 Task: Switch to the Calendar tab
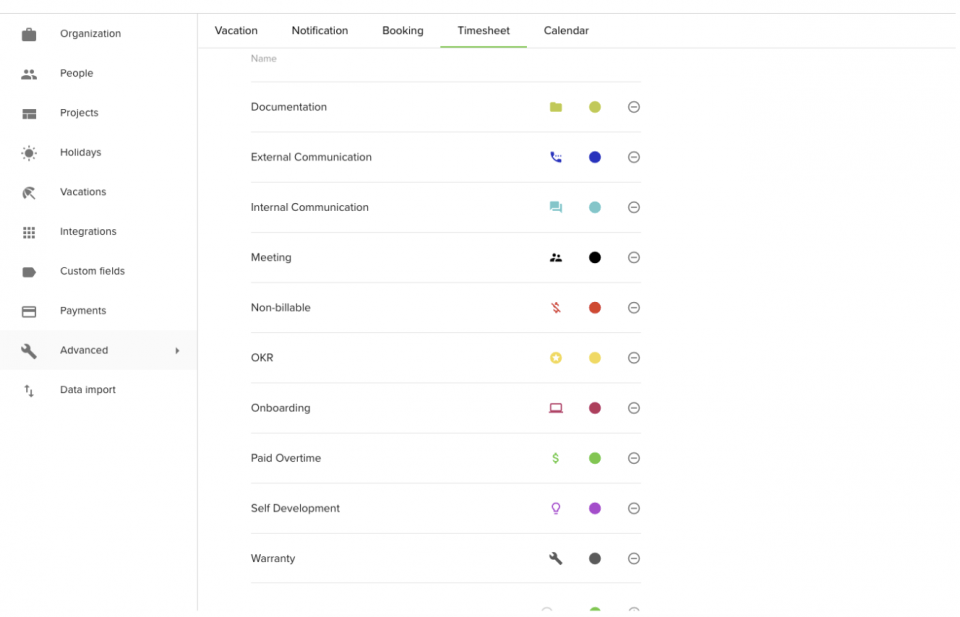coord(566,31)
